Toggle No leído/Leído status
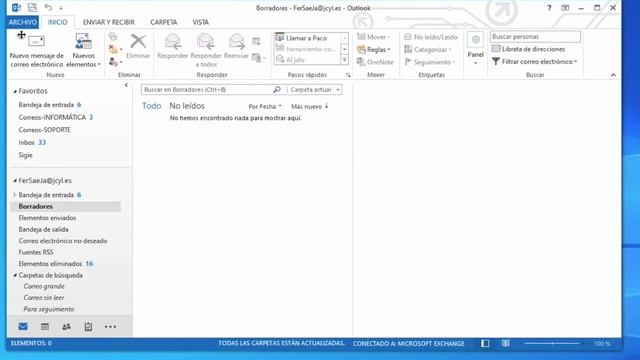The image size is (640, 360). point(431,37)
